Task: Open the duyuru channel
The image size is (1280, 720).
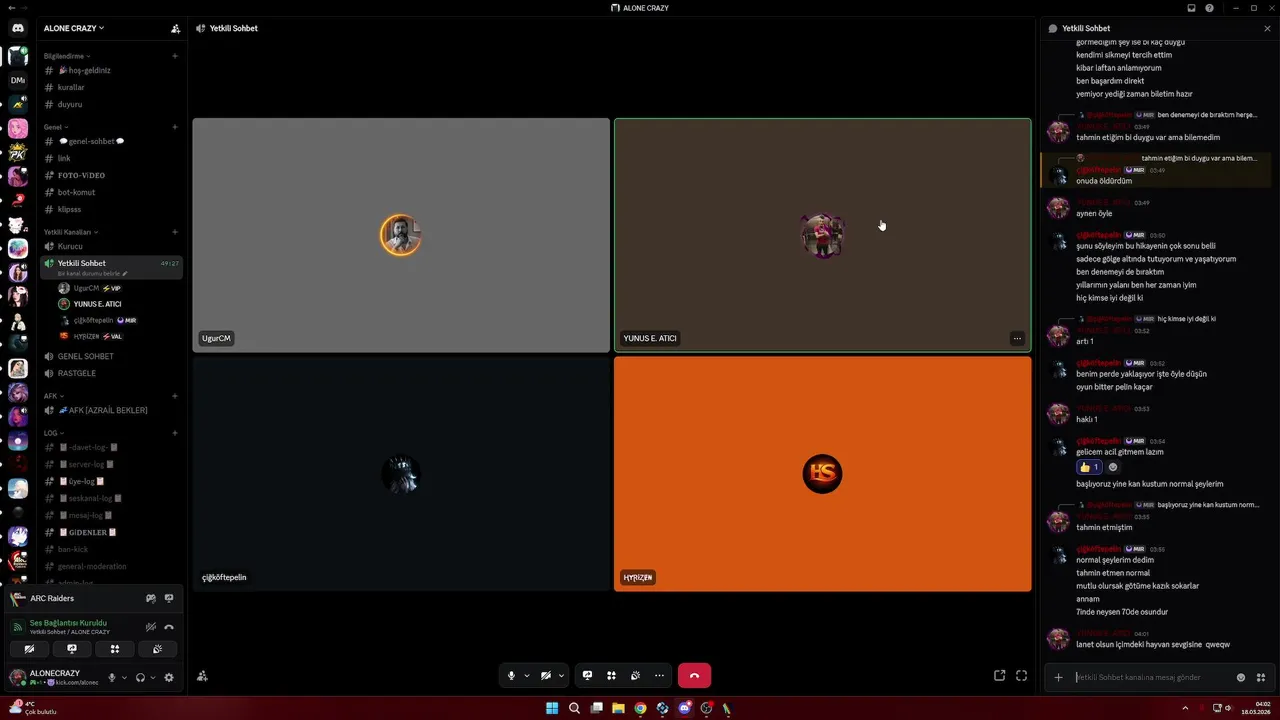Action: click(111, 104)
